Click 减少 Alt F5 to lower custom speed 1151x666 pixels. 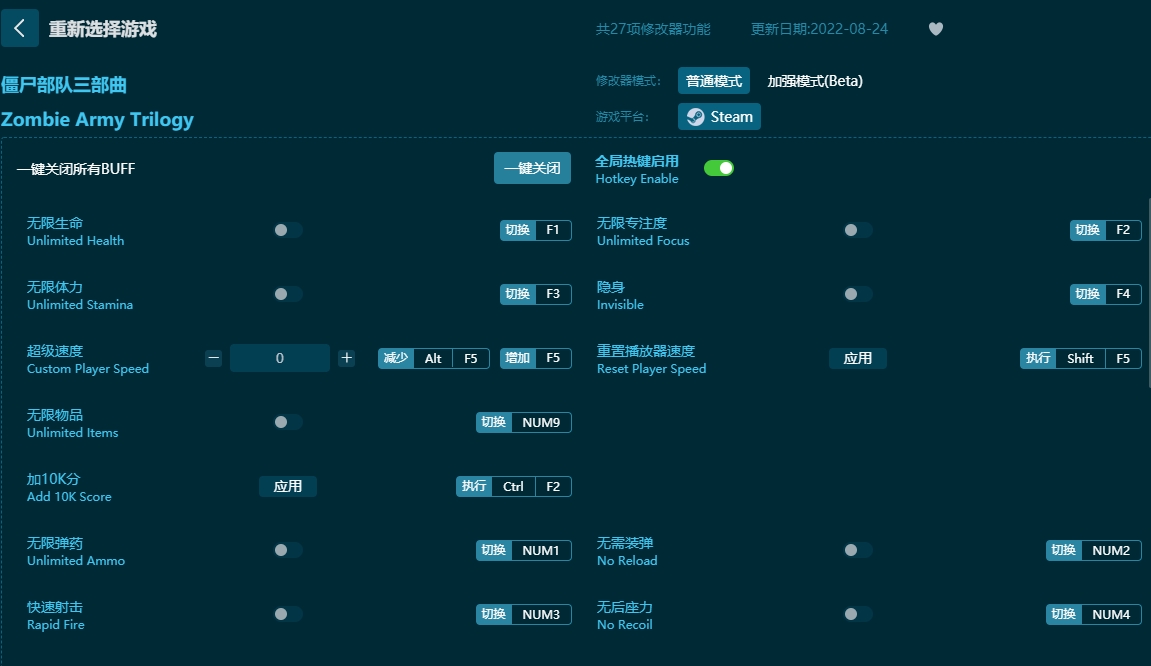coord(433,357)
